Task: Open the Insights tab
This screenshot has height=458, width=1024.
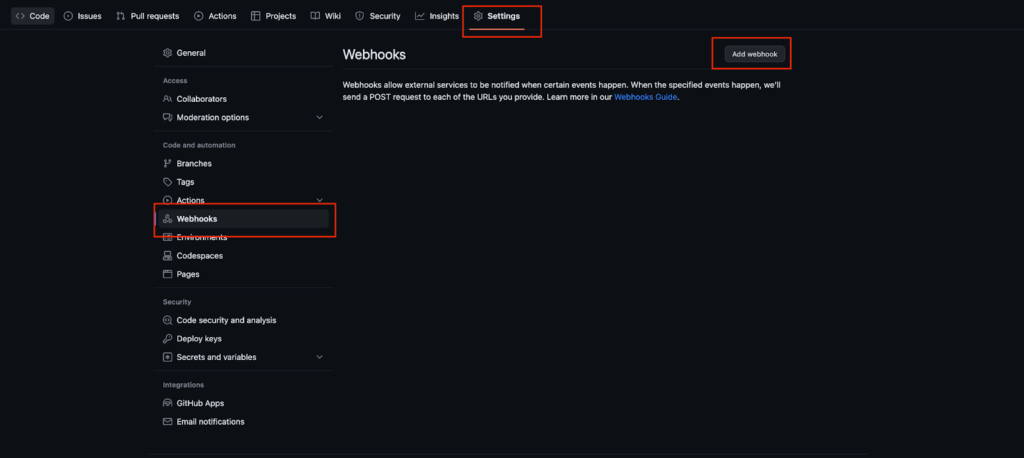Action: pyautogui.click(x=437, y=16)
